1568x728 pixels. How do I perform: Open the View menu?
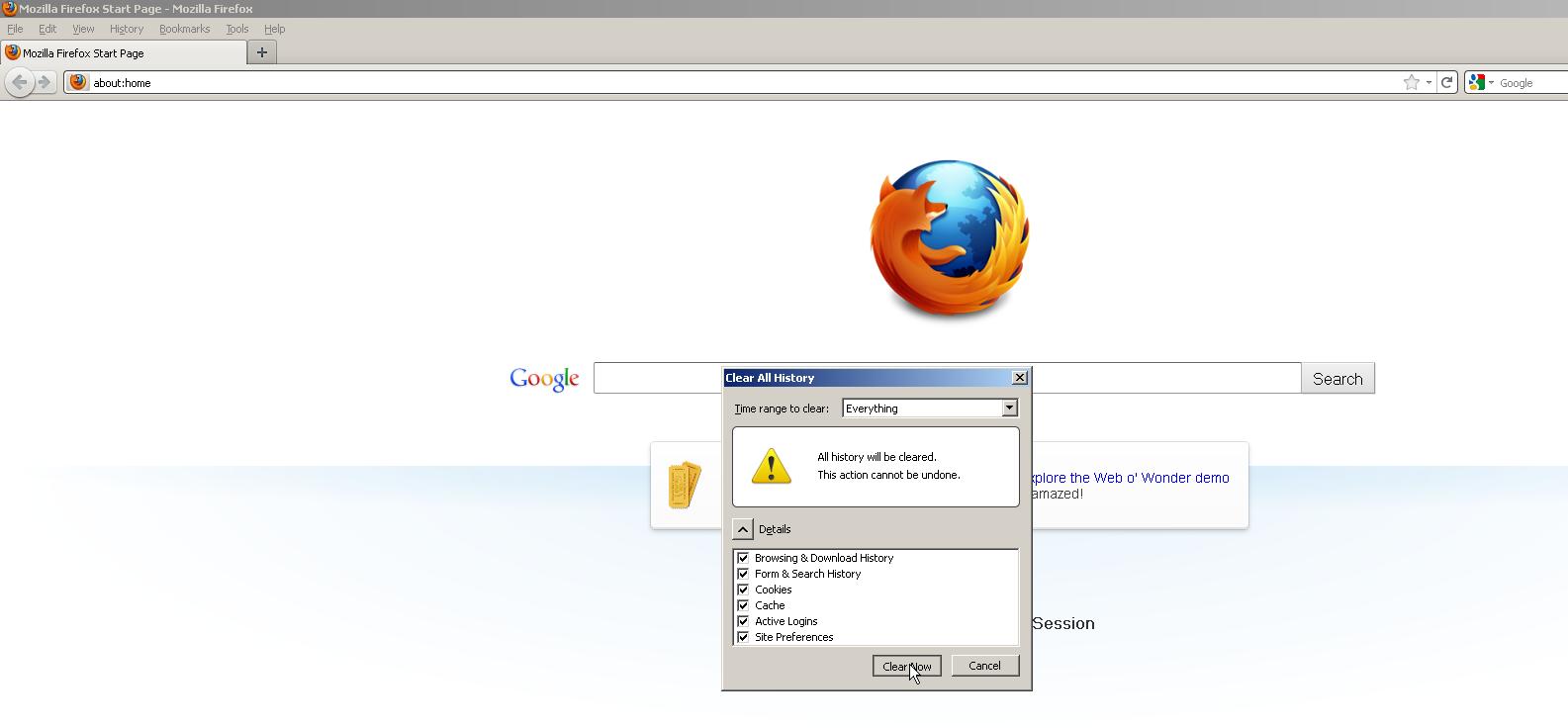(x=83, y=29)
